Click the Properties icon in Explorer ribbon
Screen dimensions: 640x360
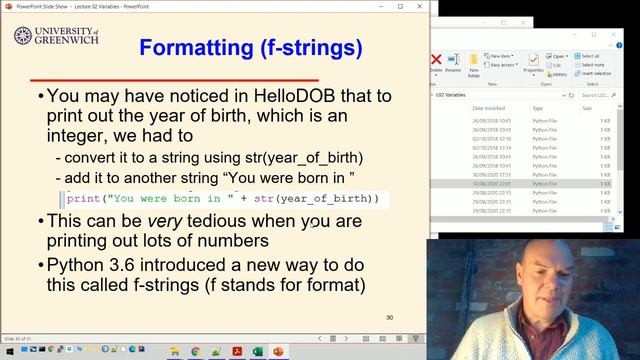click(x=533, y=60)
